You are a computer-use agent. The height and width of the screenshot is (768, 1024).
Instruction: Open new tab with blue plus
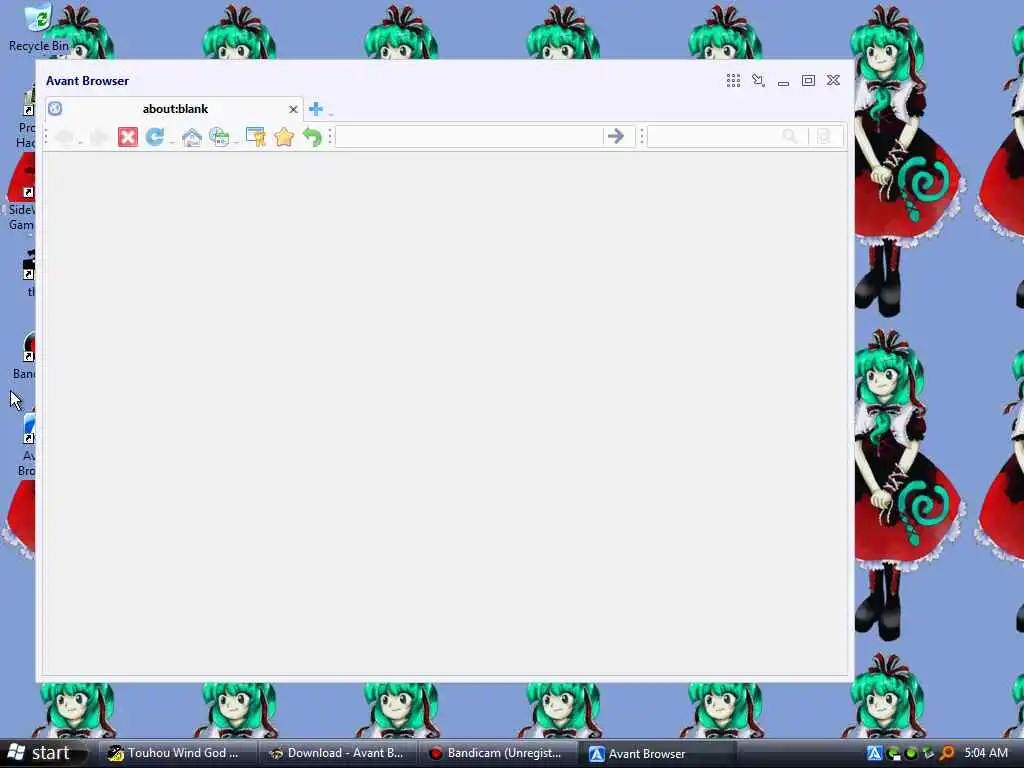click(x=315, y=109)
